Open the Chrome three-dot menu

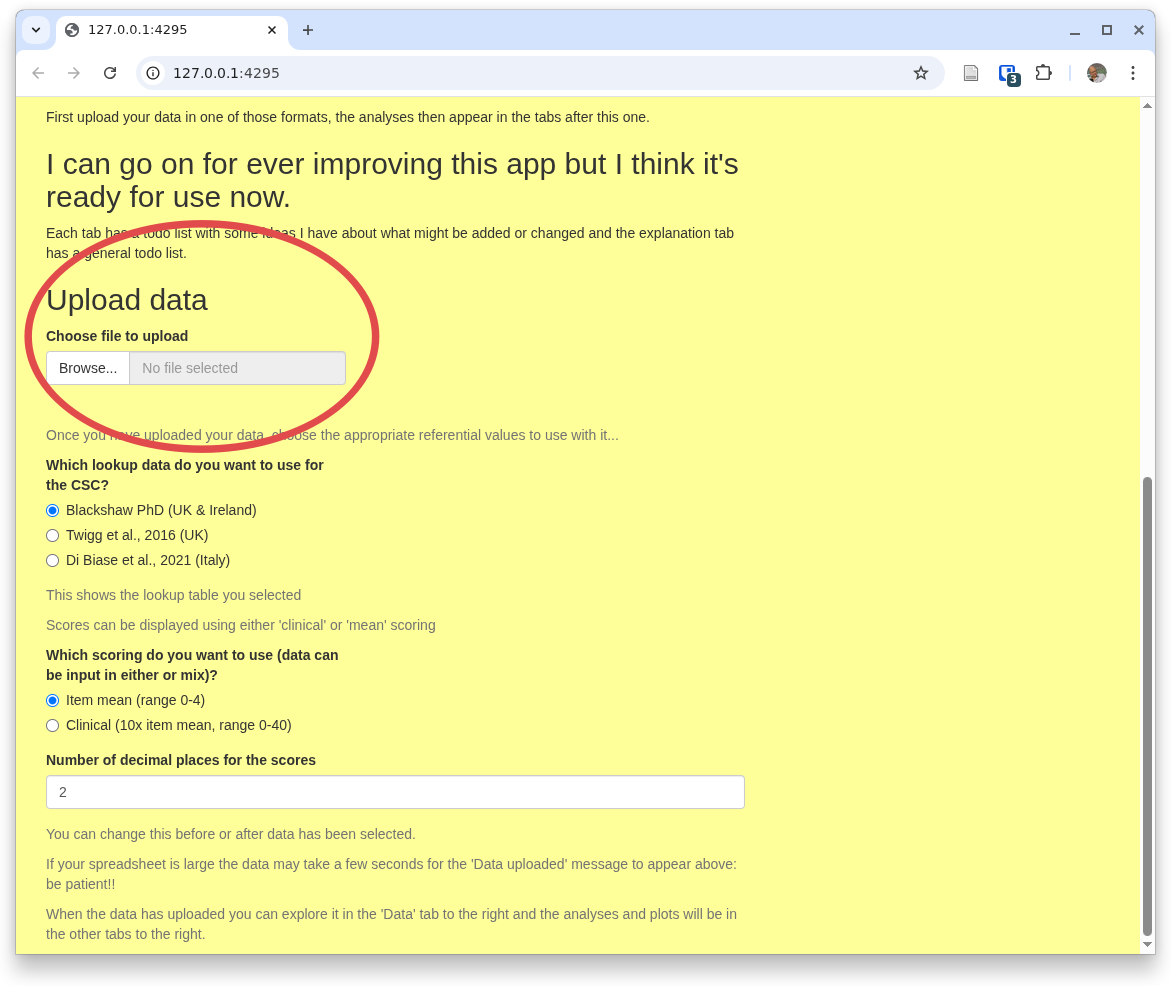pyautogui.click(x=1132, y=73)
